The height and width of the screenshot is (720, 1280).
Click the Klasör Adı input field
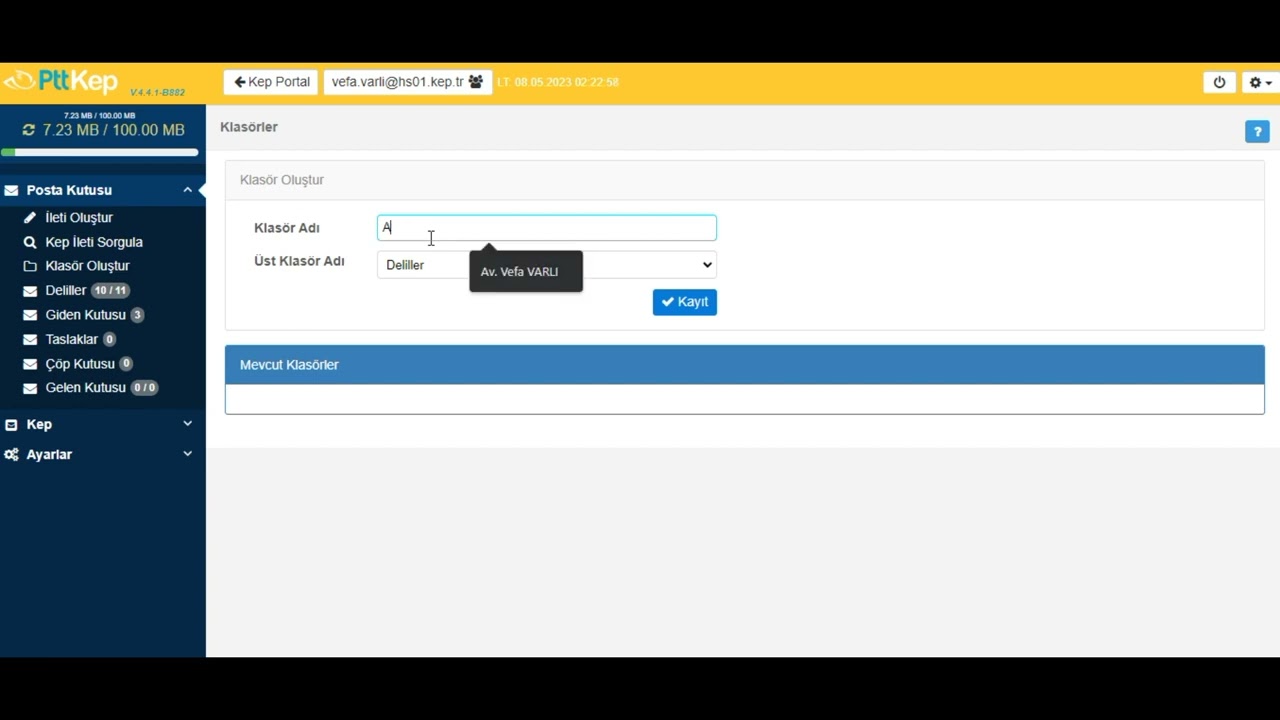coord(547,228)
